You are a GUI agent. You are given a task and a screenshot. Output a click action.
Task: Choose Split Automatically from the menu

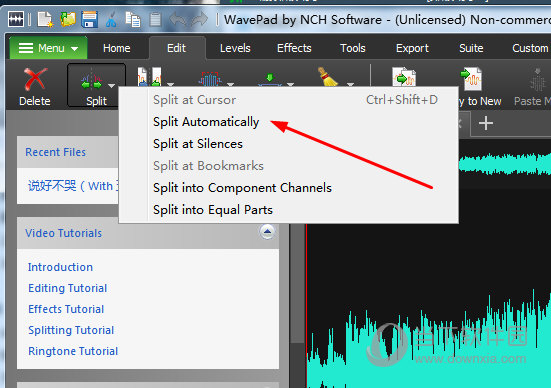click(289, 122)
